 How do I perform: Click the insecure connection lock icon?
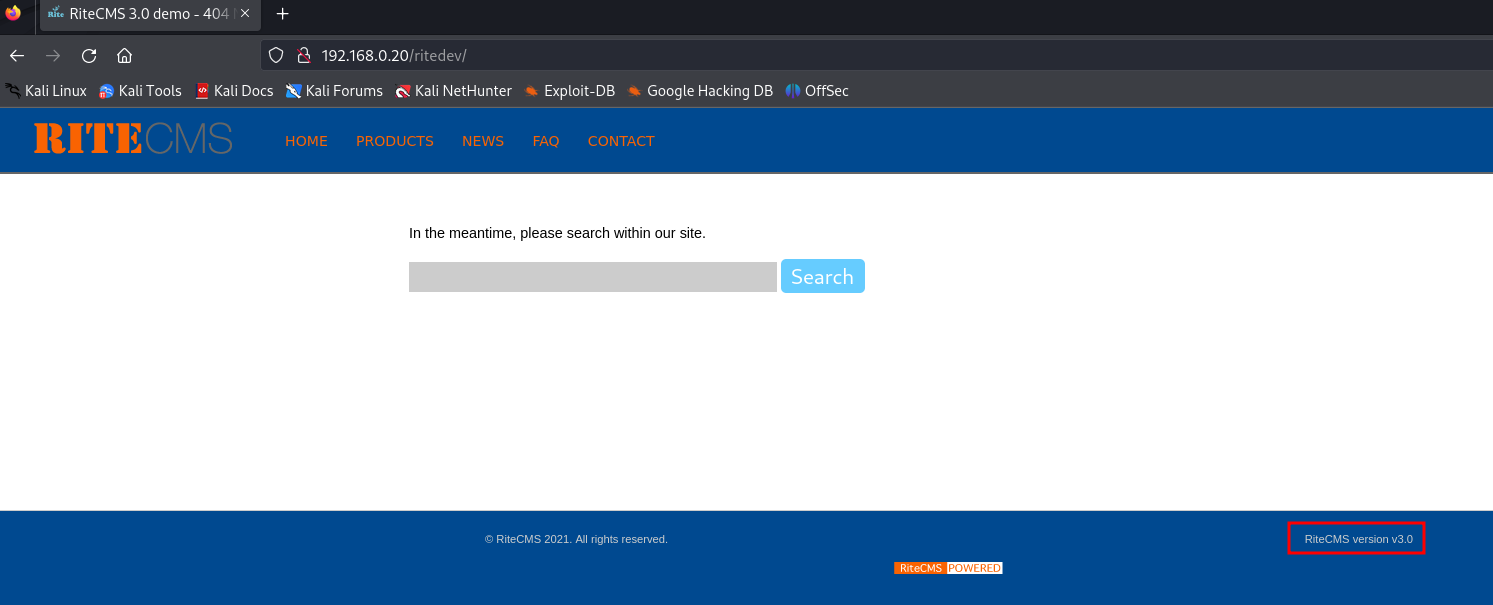304,56
